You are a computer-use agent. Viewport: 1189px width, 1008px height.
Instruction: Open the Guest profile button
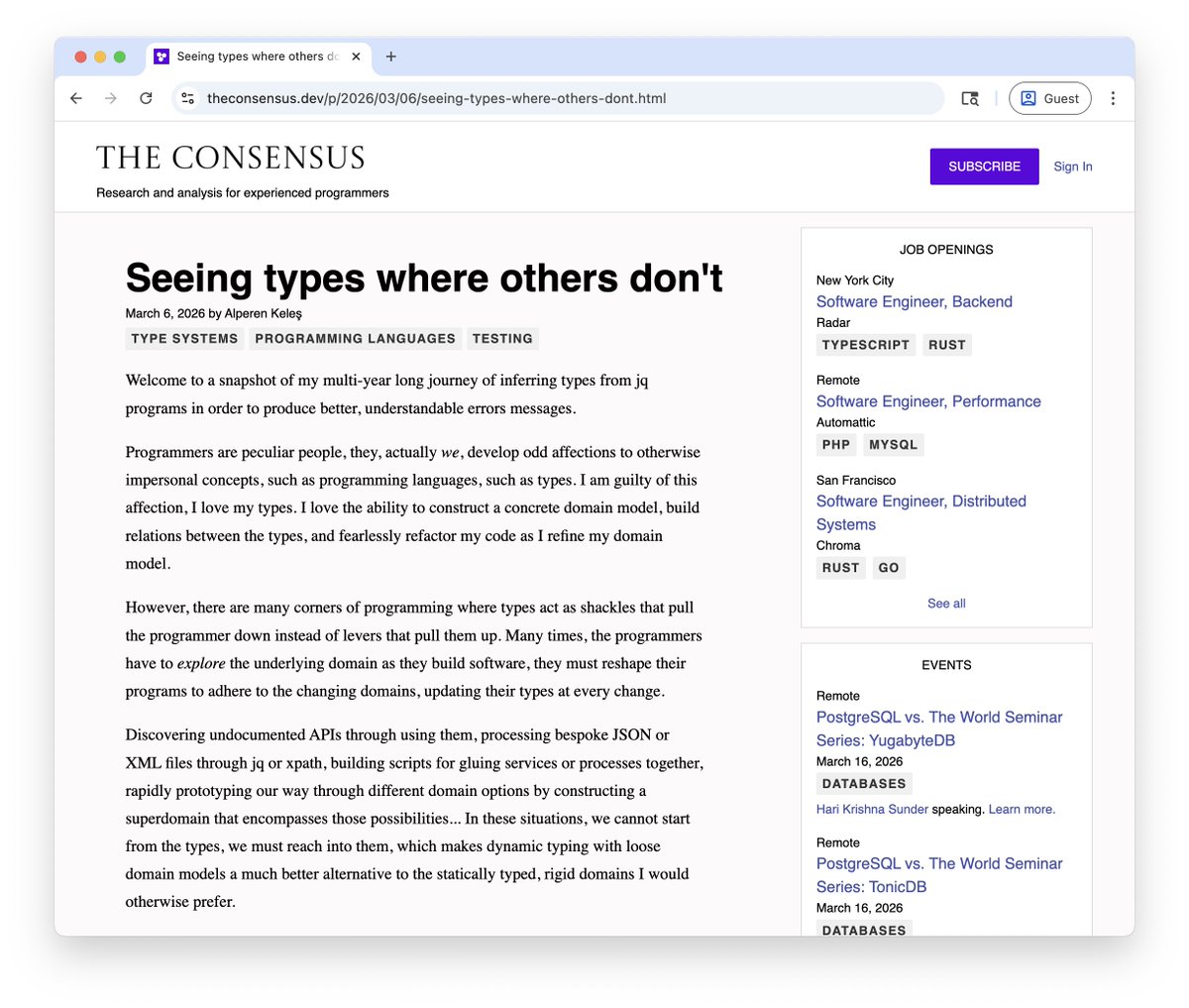(1050, 98)
